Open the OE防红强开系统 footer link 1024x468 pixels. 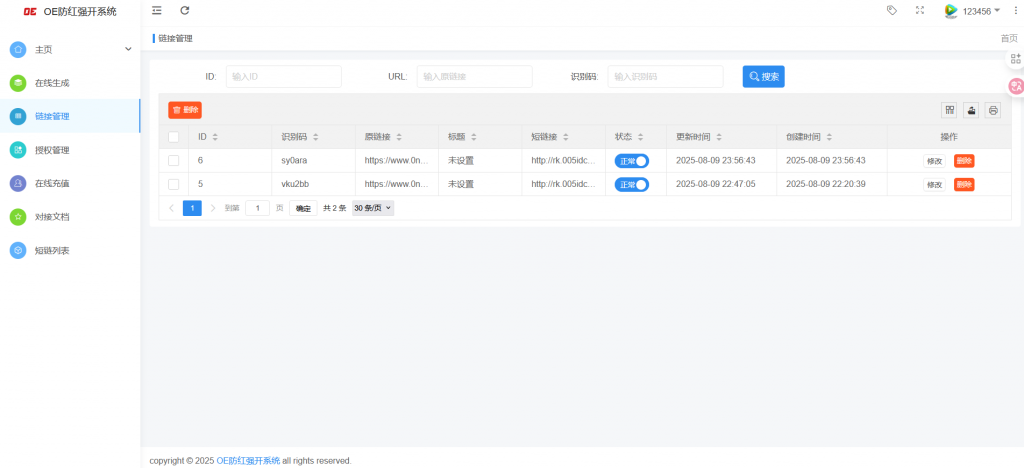point(248,460)
